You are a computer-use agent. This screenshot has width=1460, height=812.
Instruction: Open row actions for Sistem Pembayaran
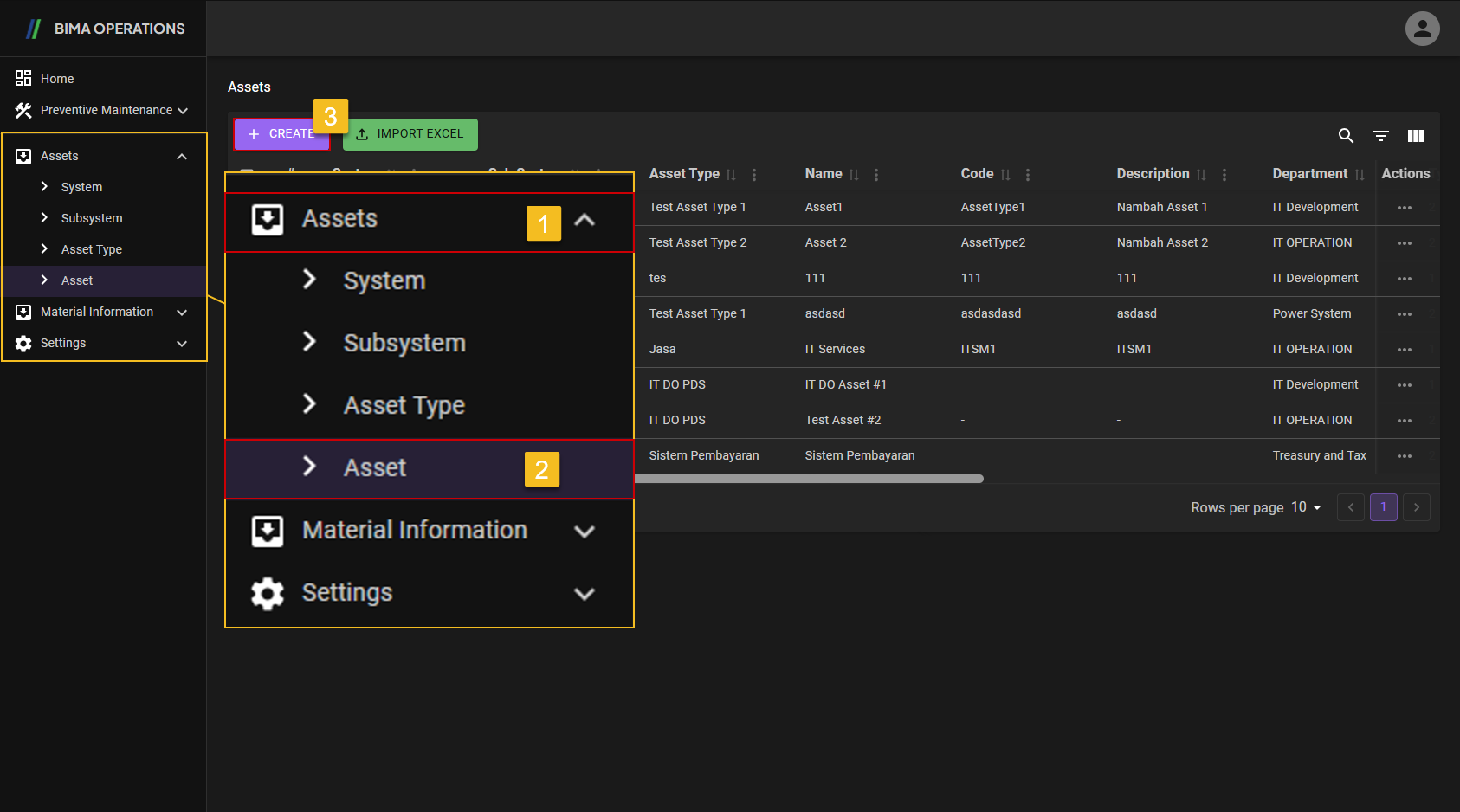click(1404, 456)
